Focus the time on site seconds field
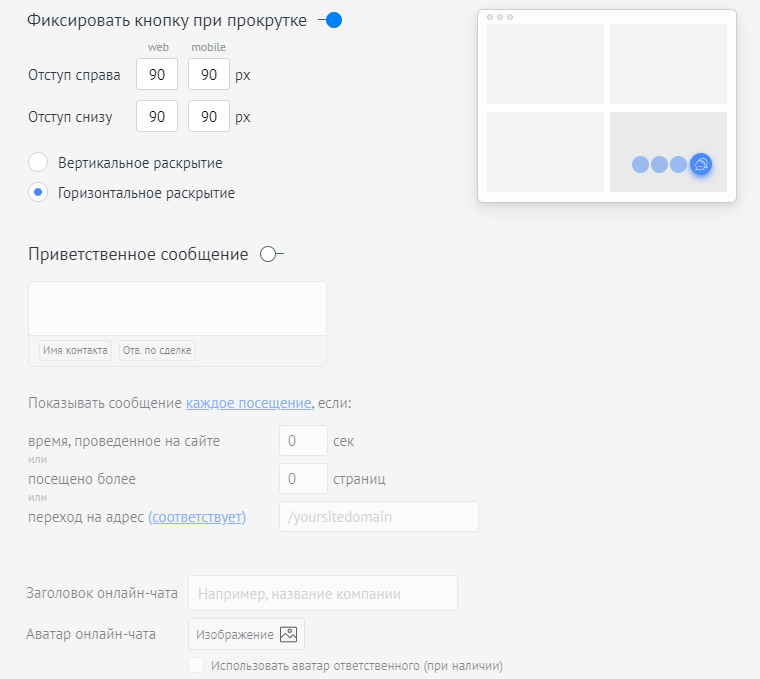 [303, 441]
